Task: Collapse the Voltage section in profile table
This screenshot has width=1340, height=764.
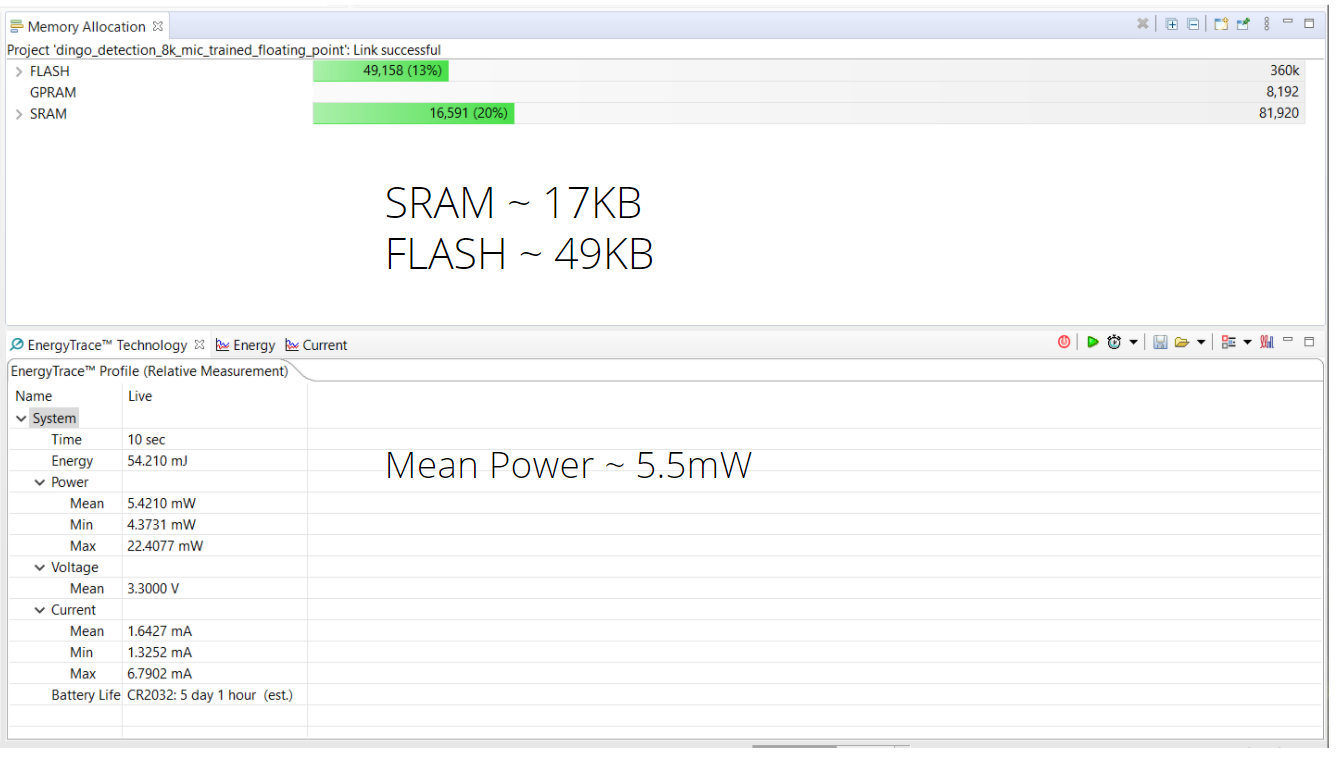Action: point(40,567)
